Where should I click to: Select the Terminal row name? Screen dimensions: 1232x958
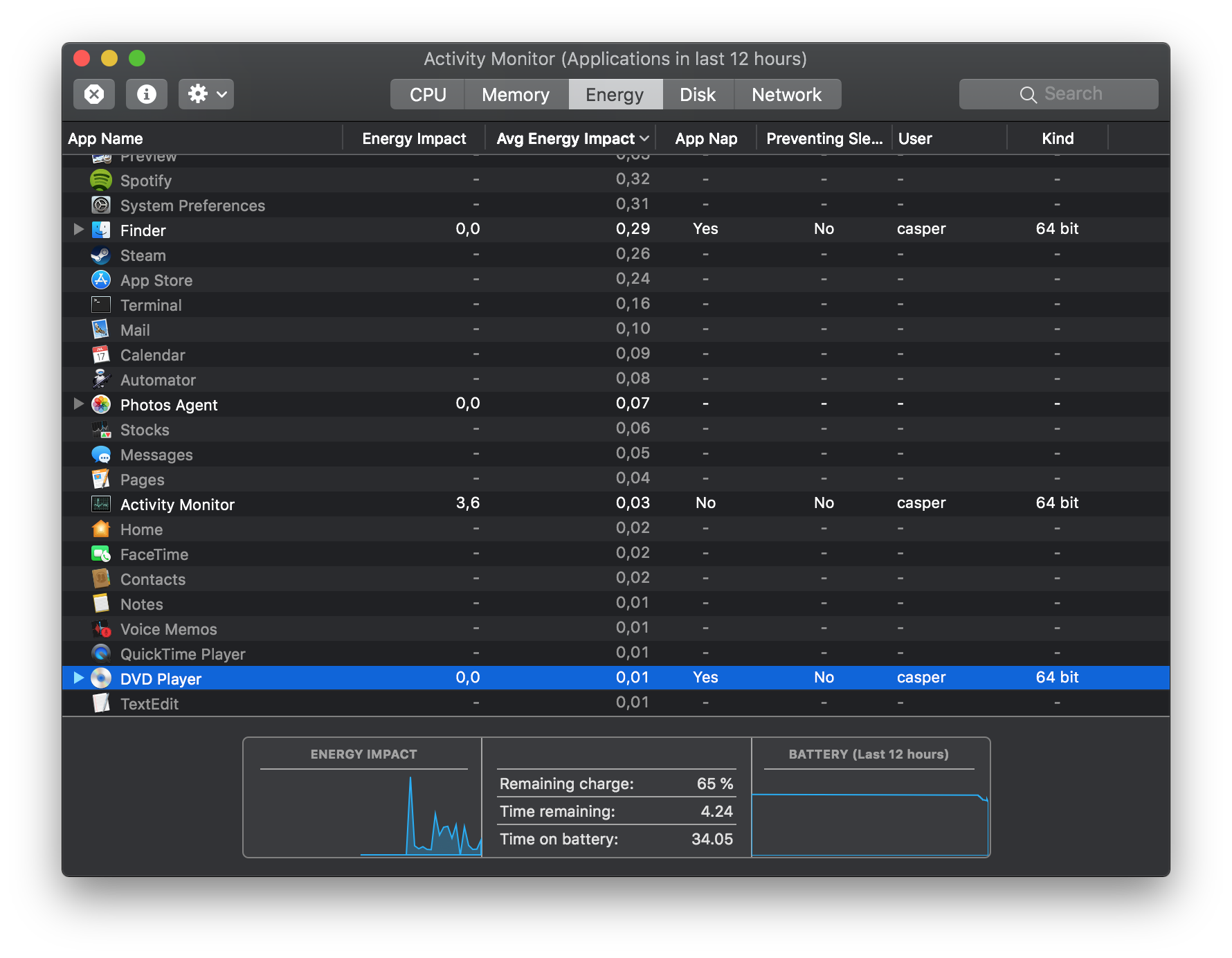tap(151, 305)
